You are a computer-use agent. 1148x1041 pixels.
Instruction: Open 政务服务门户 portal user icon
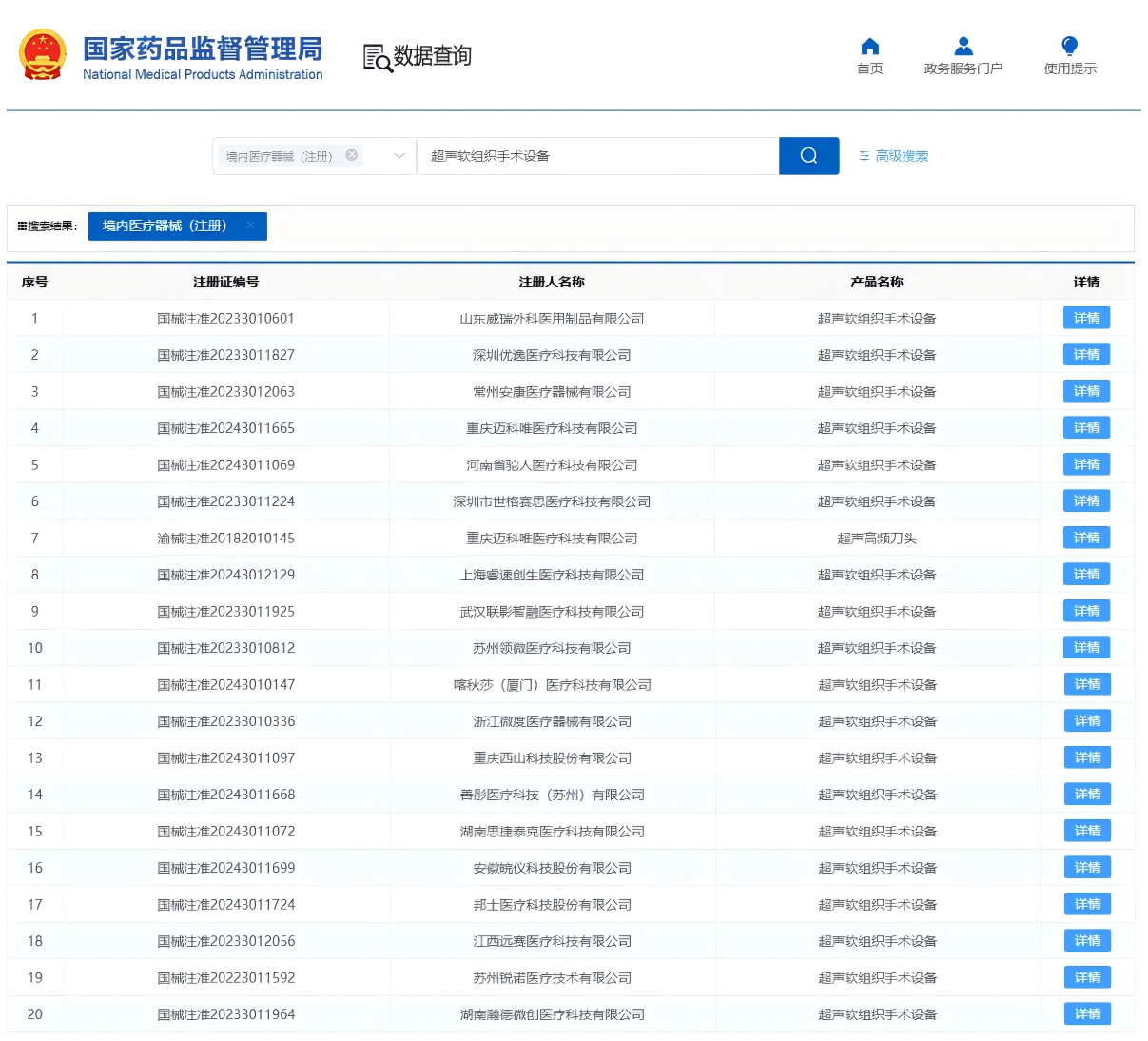point(963,47)
